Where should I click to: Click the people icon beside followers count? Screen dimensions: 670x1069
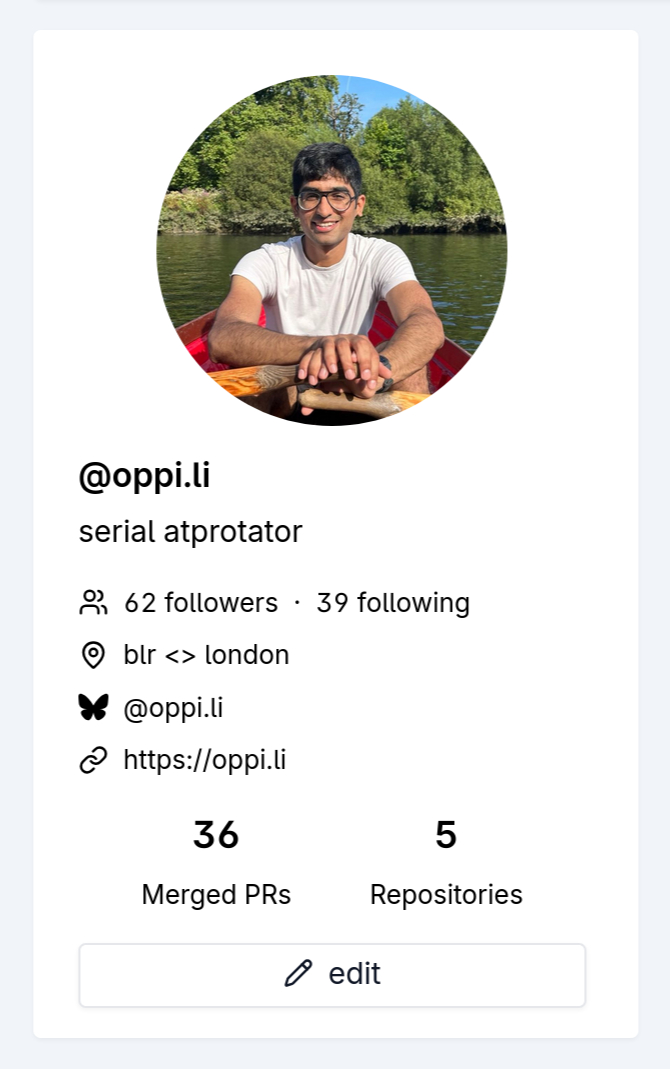click(x=93, y=603)
